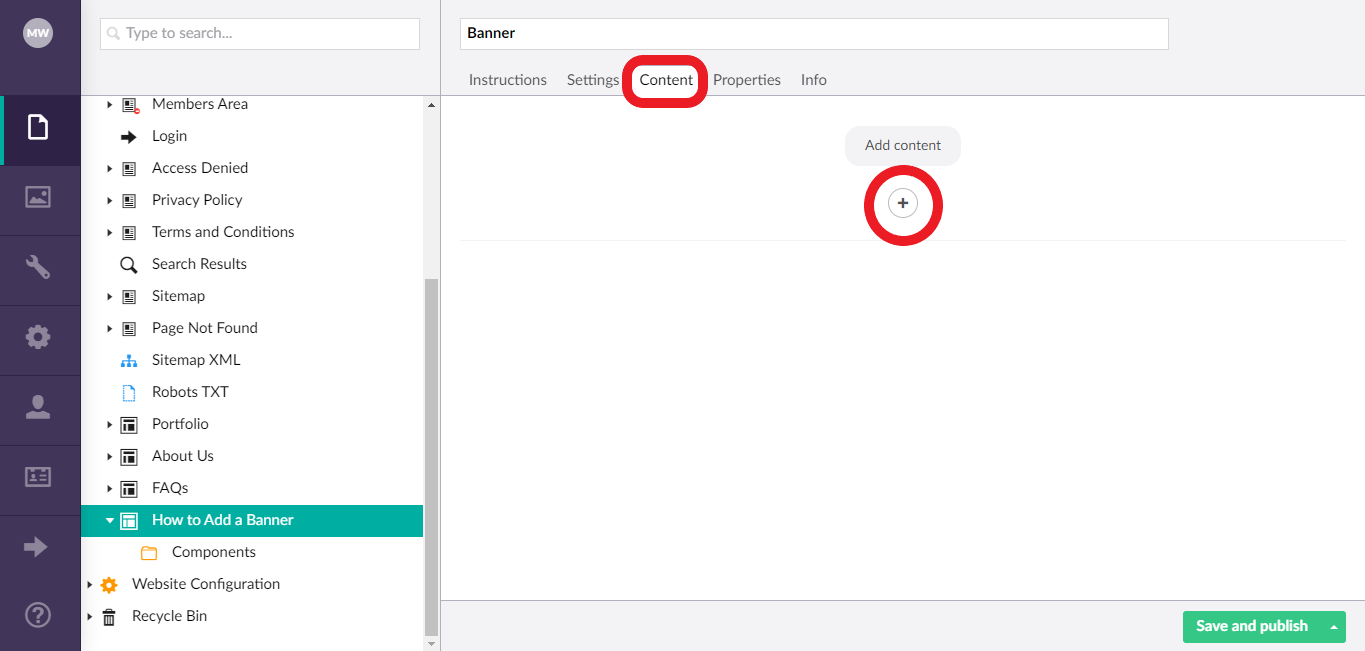Open the Media section image icon
Viewport: 1365px width, 651px height.
tap(38, 198)
